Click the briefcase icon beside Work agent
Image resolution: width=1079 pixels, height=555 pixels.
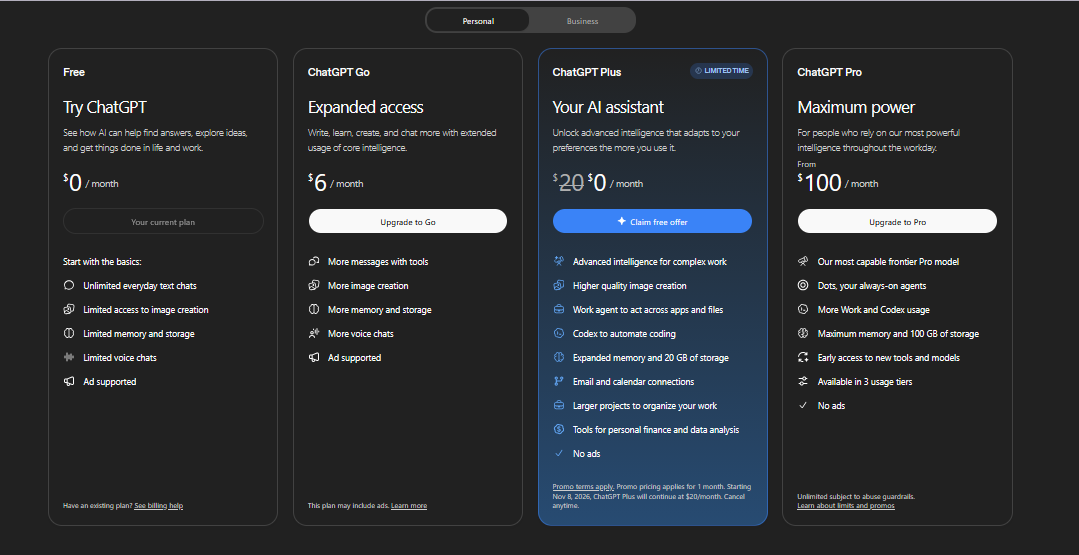coord(559,309)
